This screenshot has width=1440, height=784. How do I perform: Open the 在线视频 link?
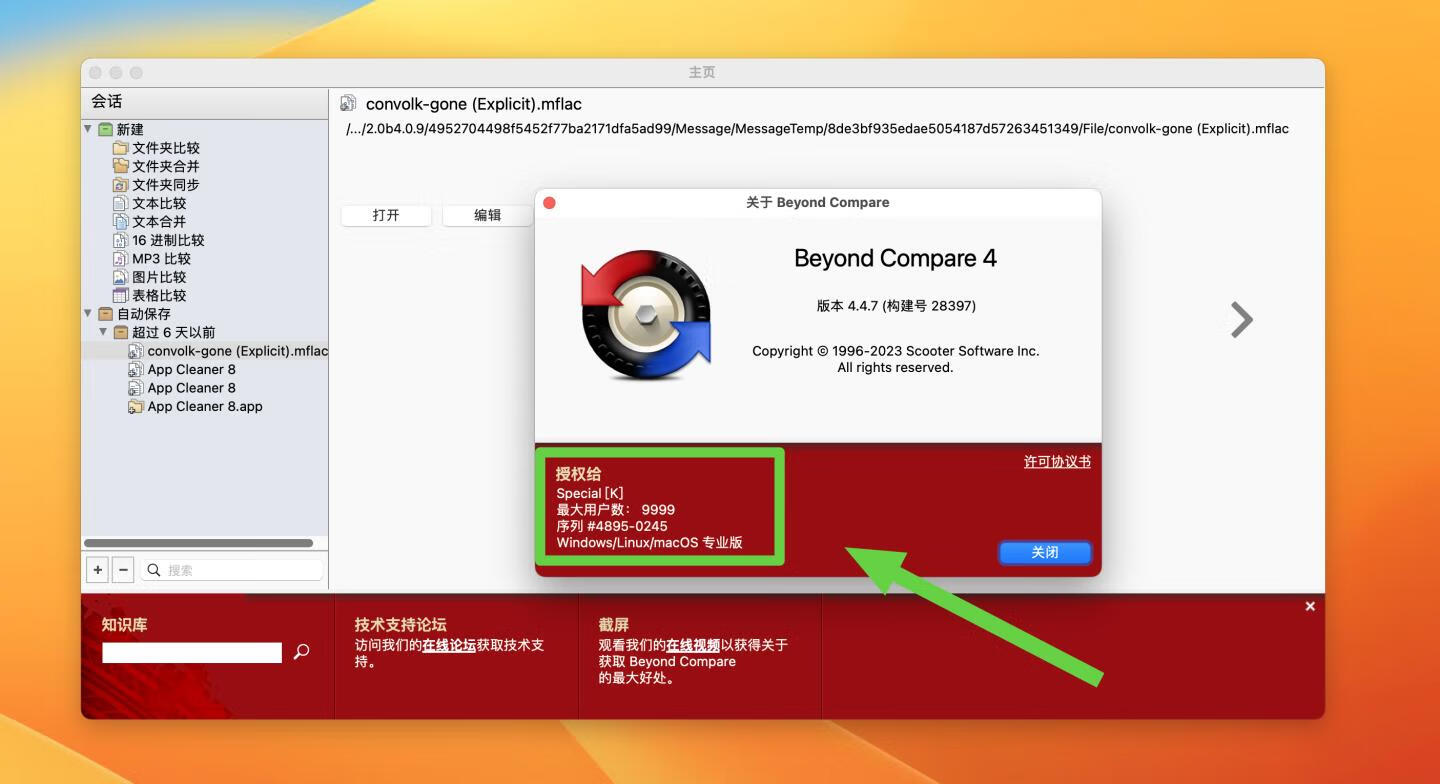coord(693,645)
